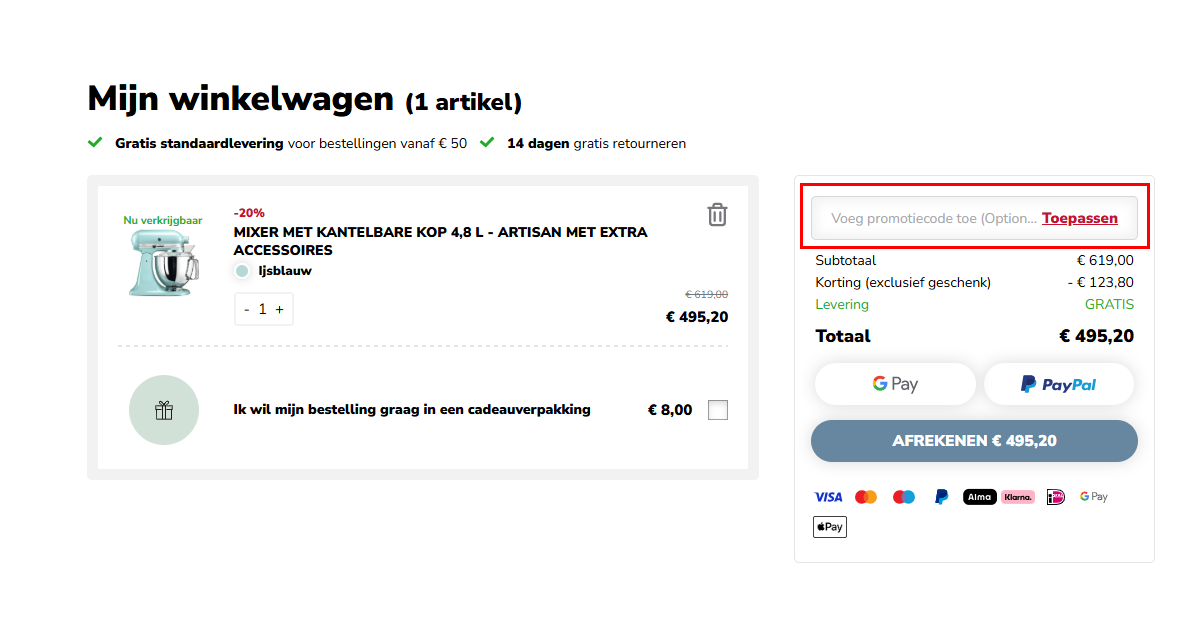Click the AFREKENEN checkout button
The image size is (1200, 631).
(x=975, y=440)
